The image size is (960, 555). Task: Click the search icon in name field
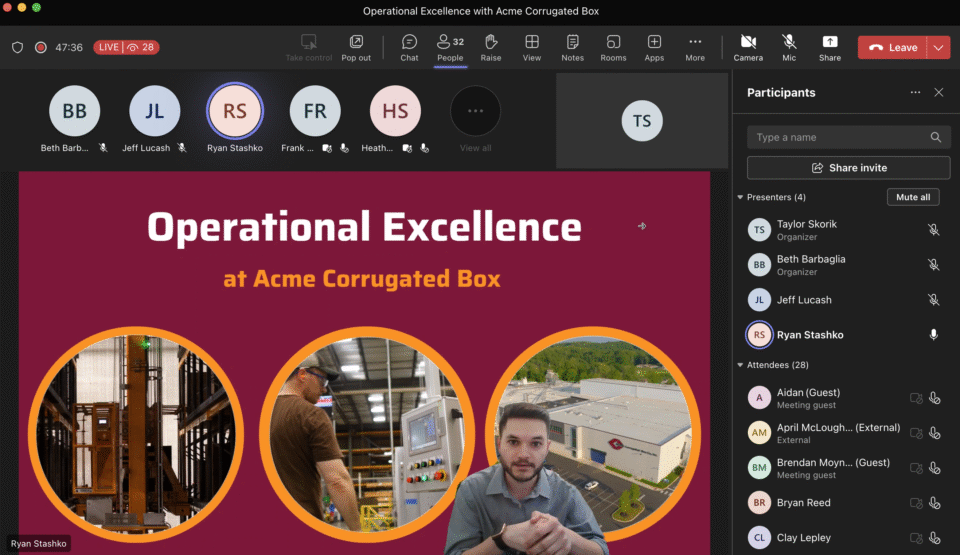[936, 137]
